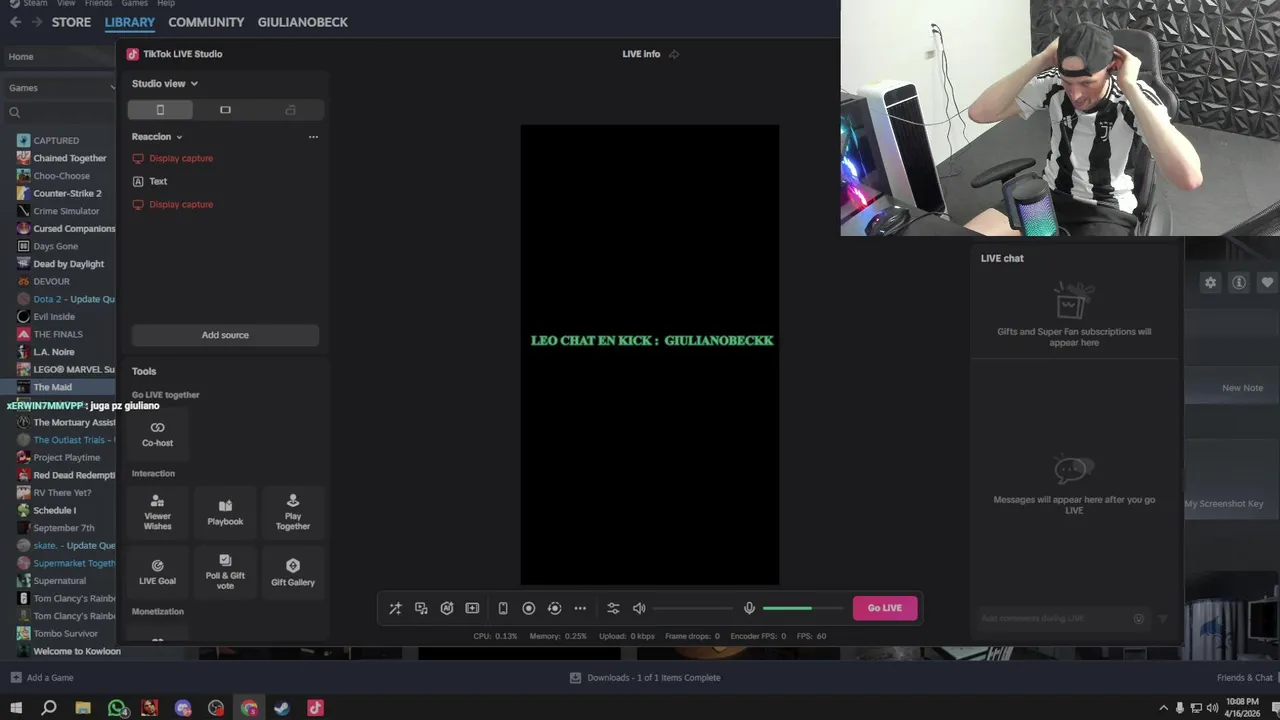
Task: Open the image and music overlay tool
Action: [421, 608]
